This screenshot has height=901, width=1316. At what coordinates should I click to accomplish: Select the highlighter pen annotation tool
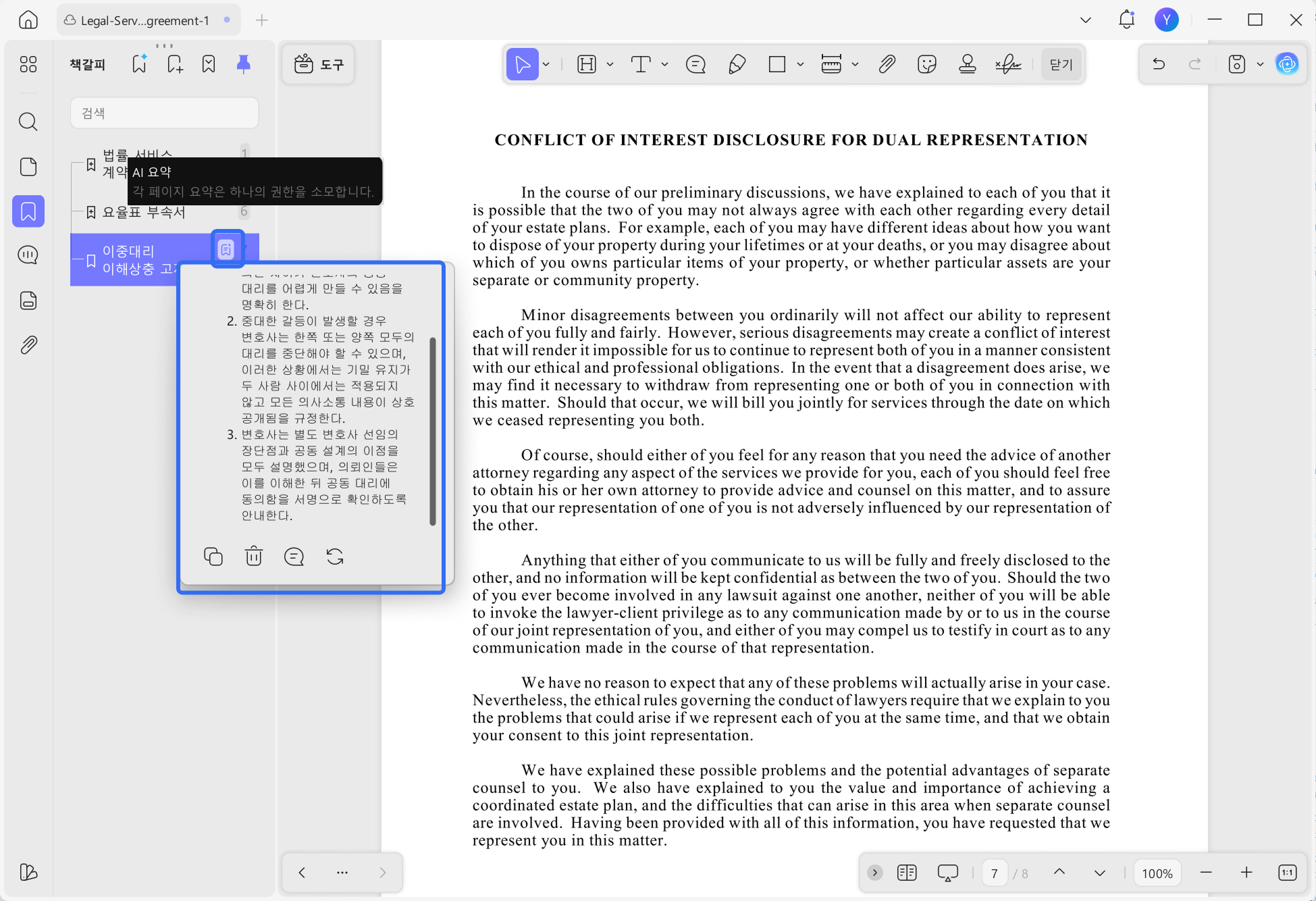pos(736,63)
